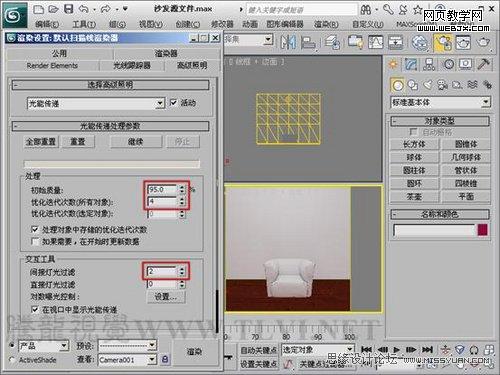Open the Utilities hammer icon
The width and height of the screenshot is (500, 375).
[484, 63]
